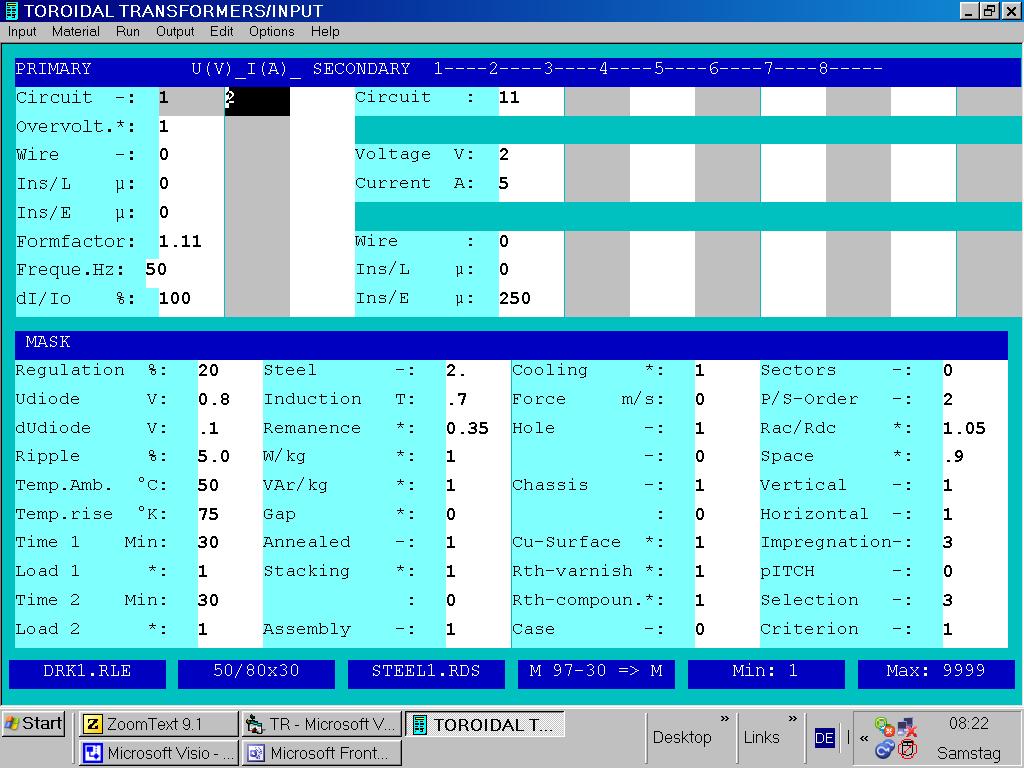The image size is (1024, 768).
Task: Switch to ZoomText 9.1 in taskbar
Action: [159, 724]
